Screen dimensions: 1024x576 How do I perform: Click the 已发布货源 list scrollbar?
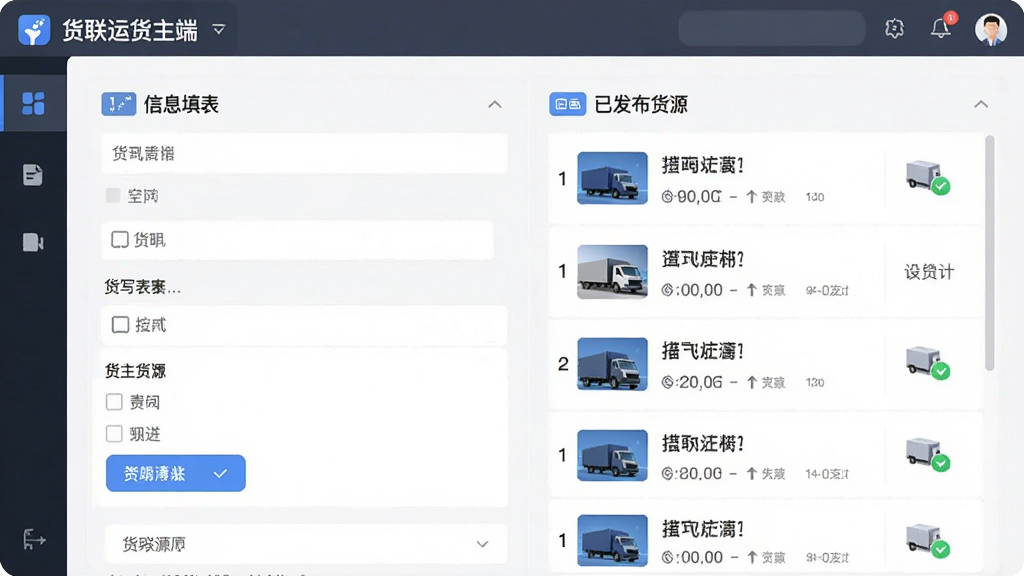989,253
